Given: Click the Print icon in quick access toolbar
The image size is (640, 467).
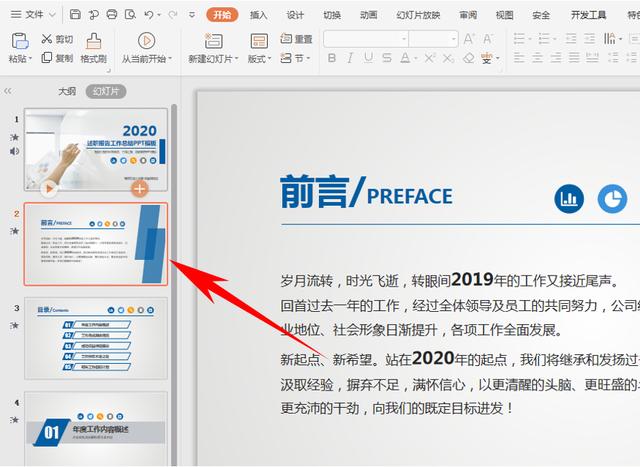Looking at the screenshot, I should [111, 15].
